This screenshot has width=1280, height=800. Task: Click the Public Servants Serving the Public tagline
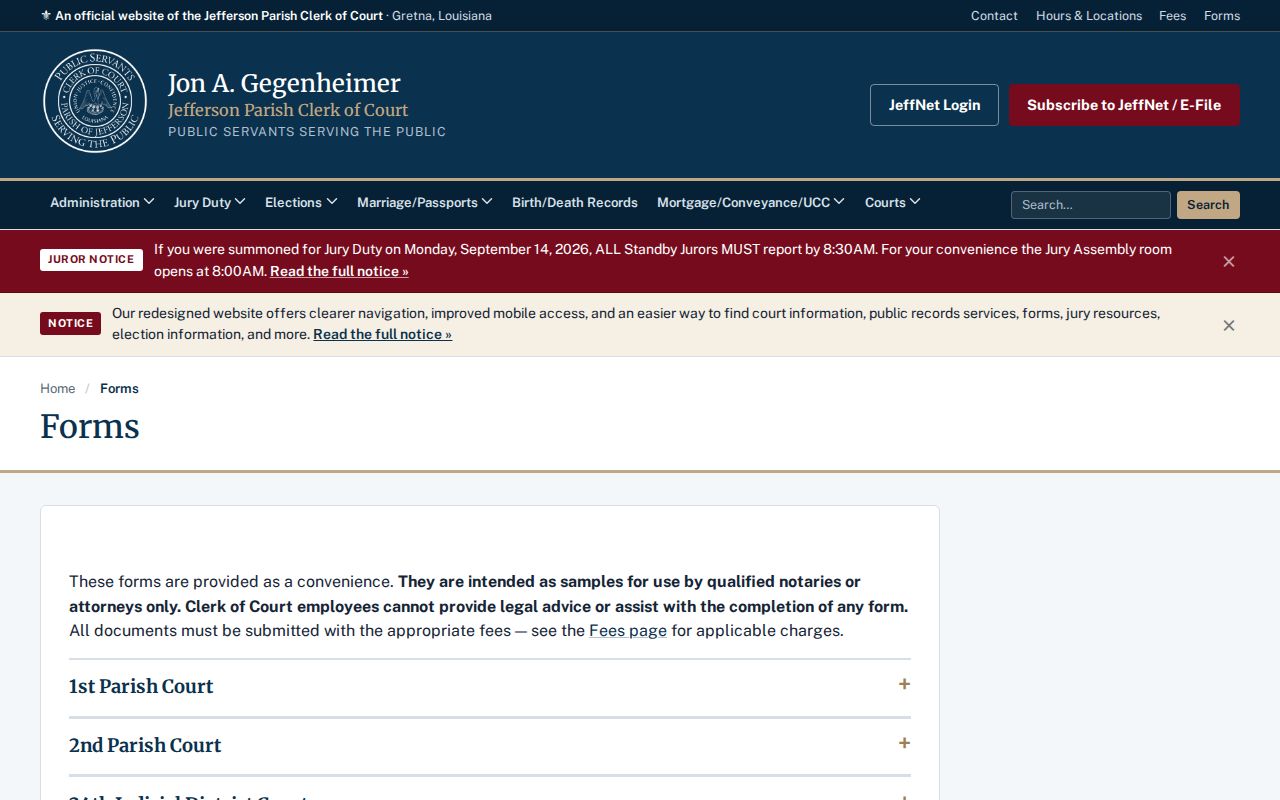307,132
